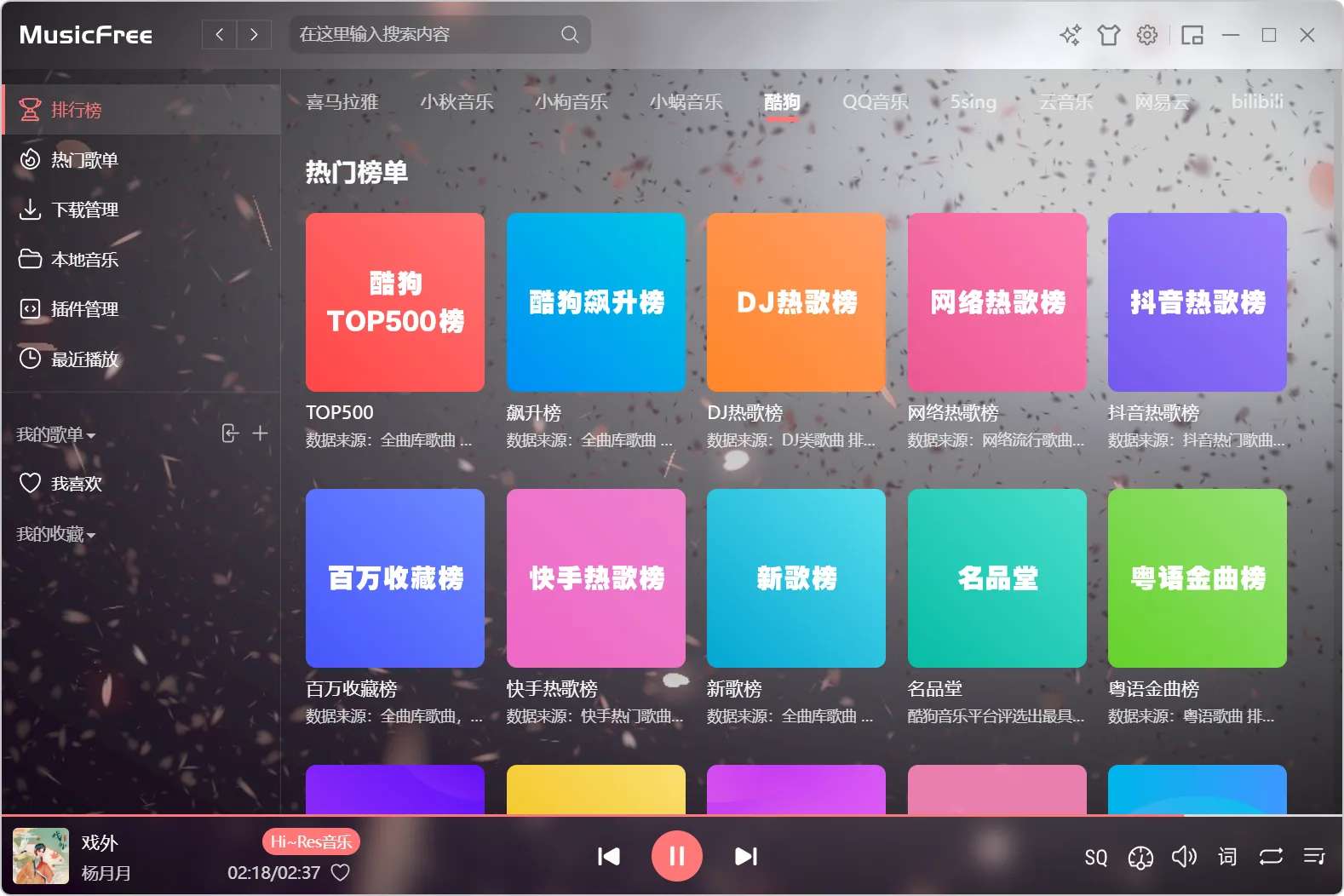Go to 下载管理 download manager
The height and width of the screenshot is (896, 1344).
tap(141, 210)
